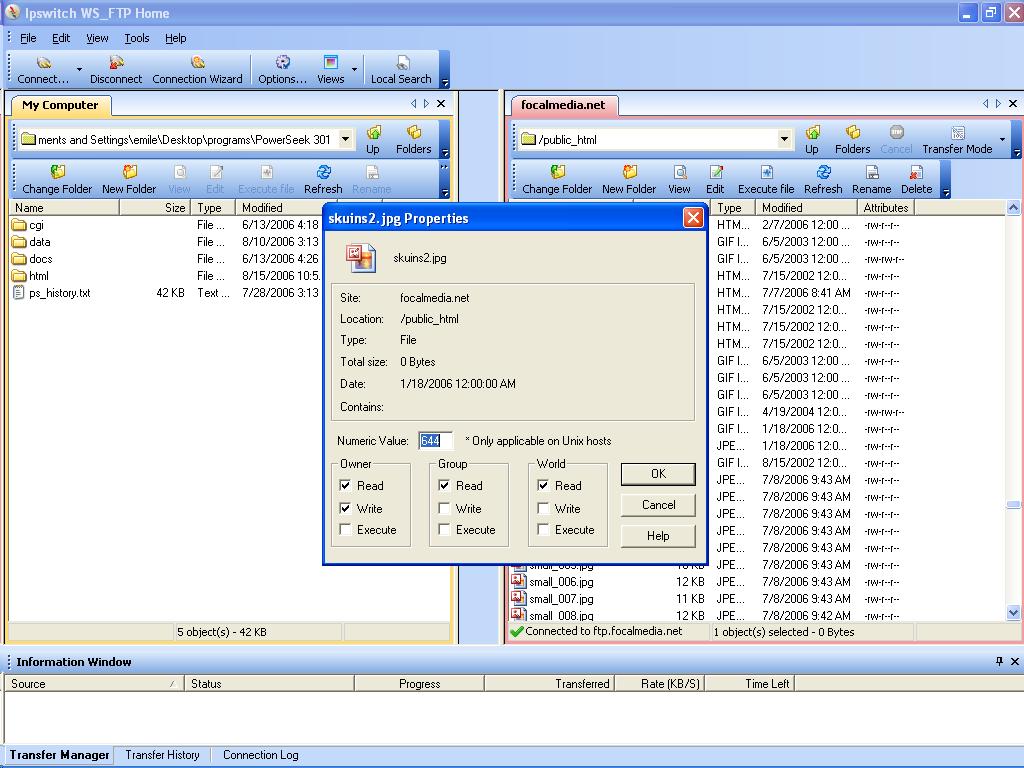The width and height of the screenshot is (1024, 768).
Task: Open the File menu
Action: tap(28, 38)
